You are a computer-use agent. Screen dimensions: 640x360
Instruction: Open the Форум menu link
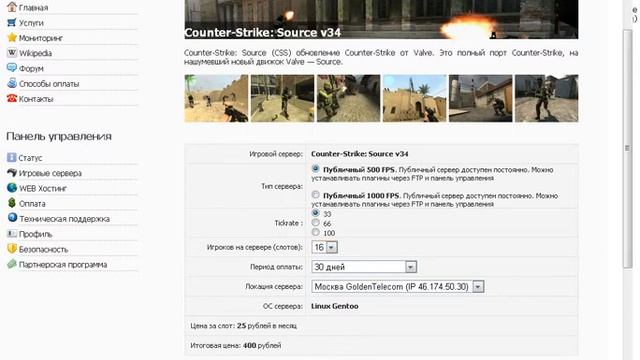(31, 69)
